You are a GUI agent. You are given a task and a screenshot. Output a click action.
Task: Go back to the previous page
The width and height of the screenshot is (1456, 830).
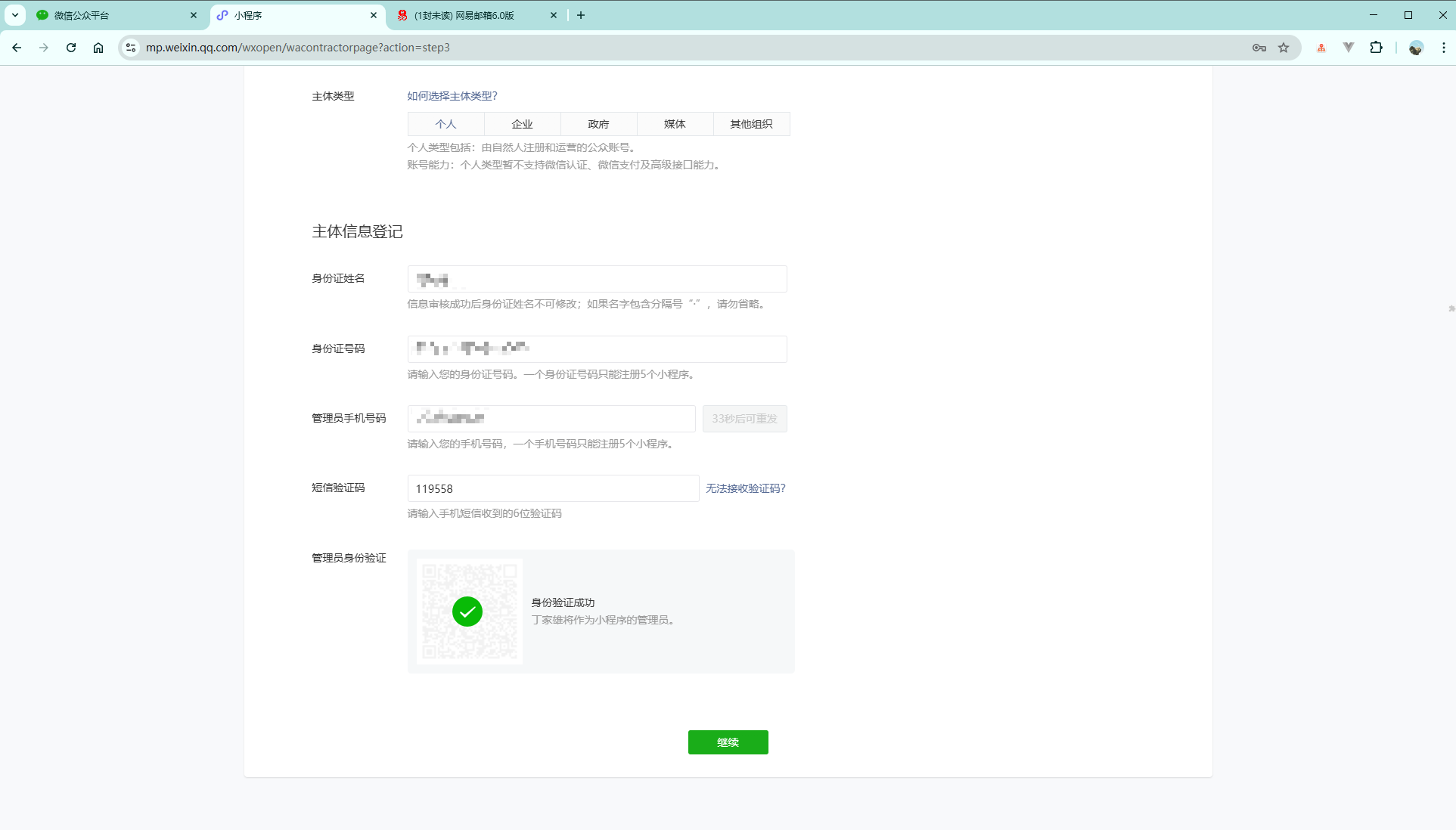pos(17,48)
